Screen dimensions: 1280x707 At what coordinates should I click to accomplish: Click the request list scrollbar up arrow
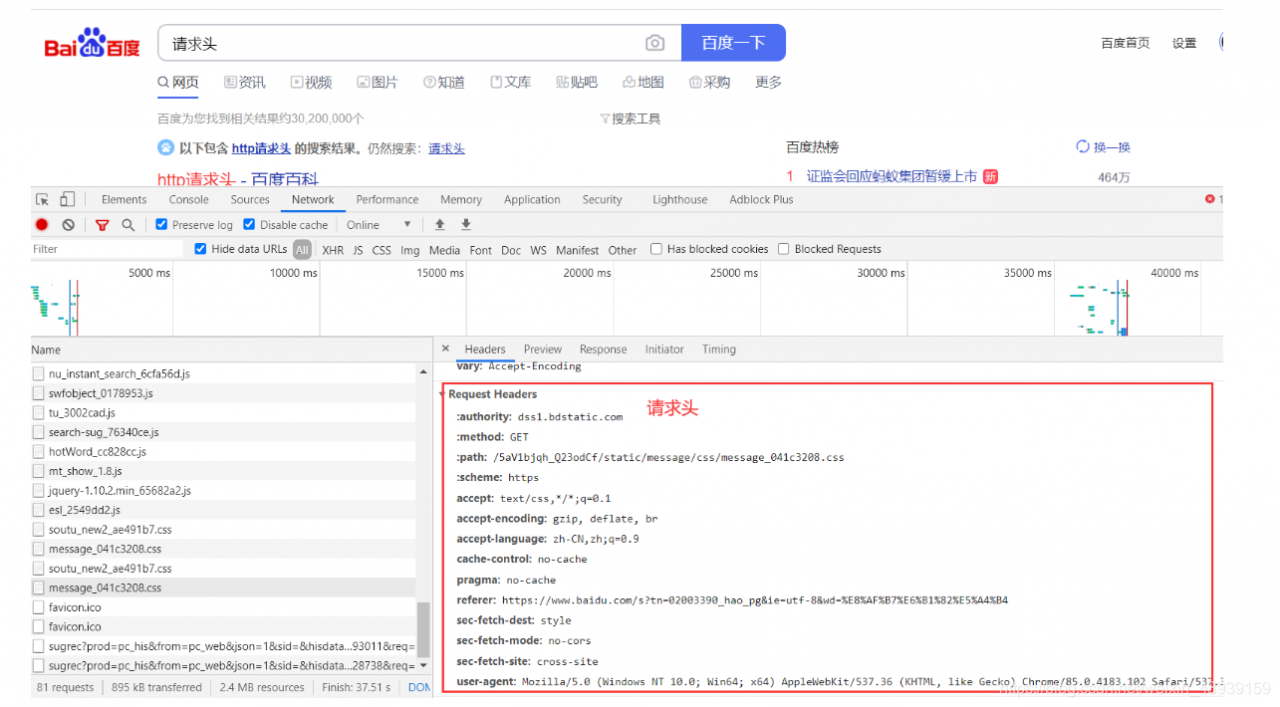point(424,372)
